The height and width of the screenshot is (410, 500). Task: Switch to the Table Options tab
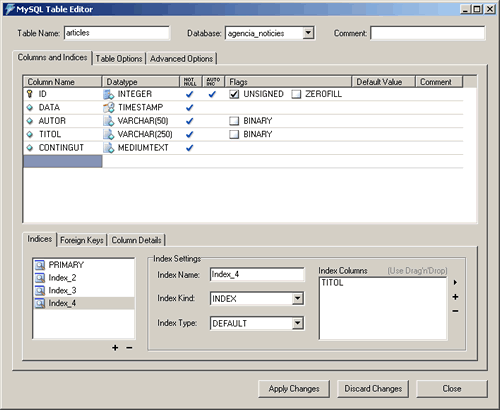[119, 59]
